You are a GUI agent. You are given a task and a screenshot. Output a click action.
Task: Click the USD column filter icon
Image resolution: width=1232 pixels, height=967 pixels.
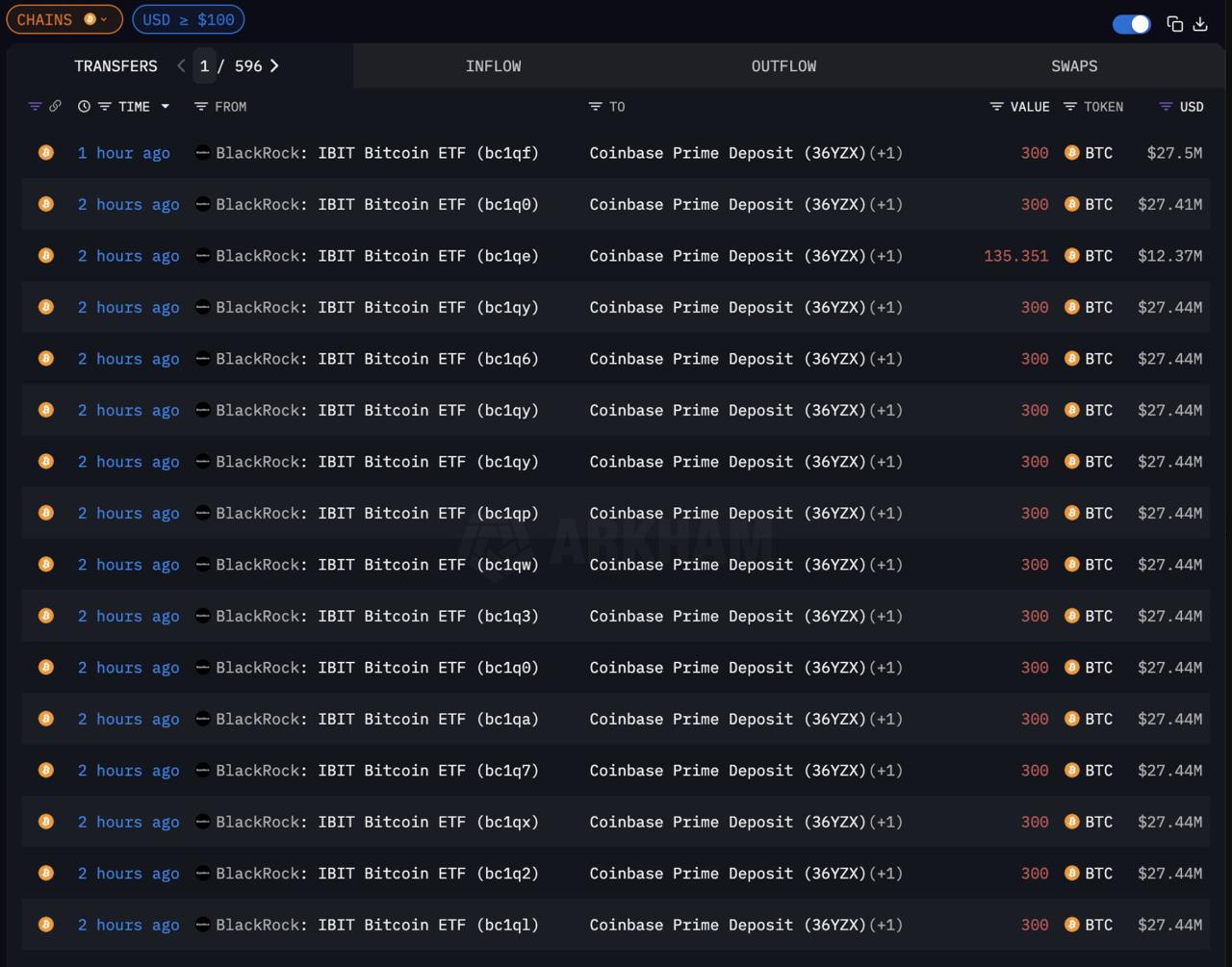pyautogui.click(x=1166, y=107)
